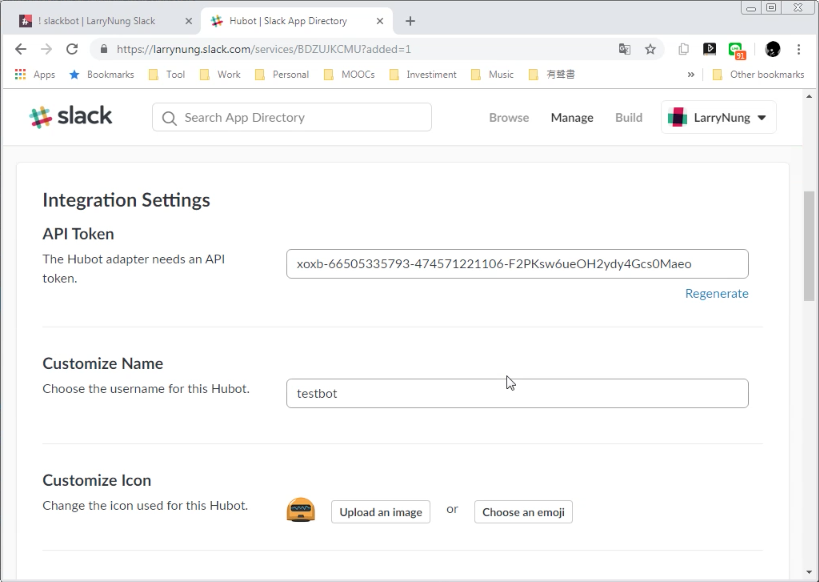This screenshot has width=819, height=582.
Task: Click "The Hubot adapter needs an API token." text
Action: (x=134, y=269)
